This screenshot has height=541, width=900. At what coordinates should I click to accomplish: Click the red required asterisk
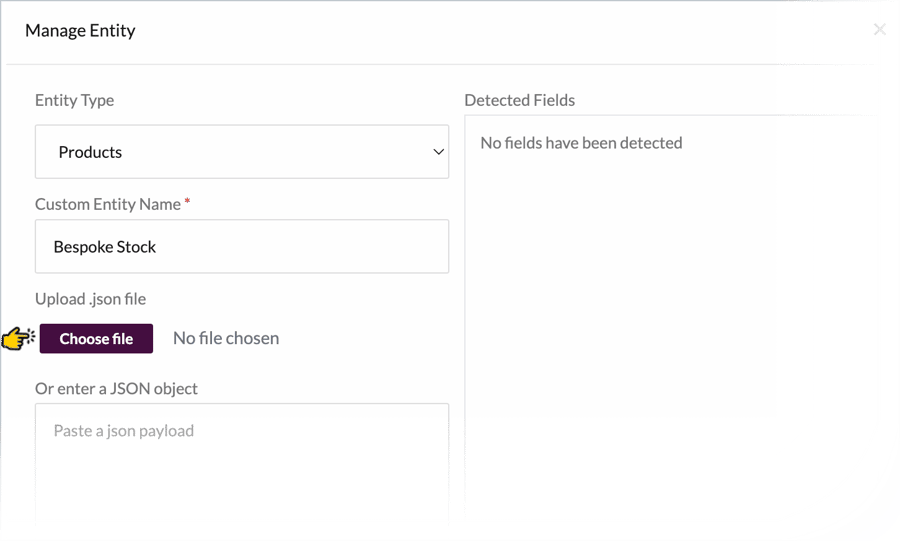[x=187, y=201]
